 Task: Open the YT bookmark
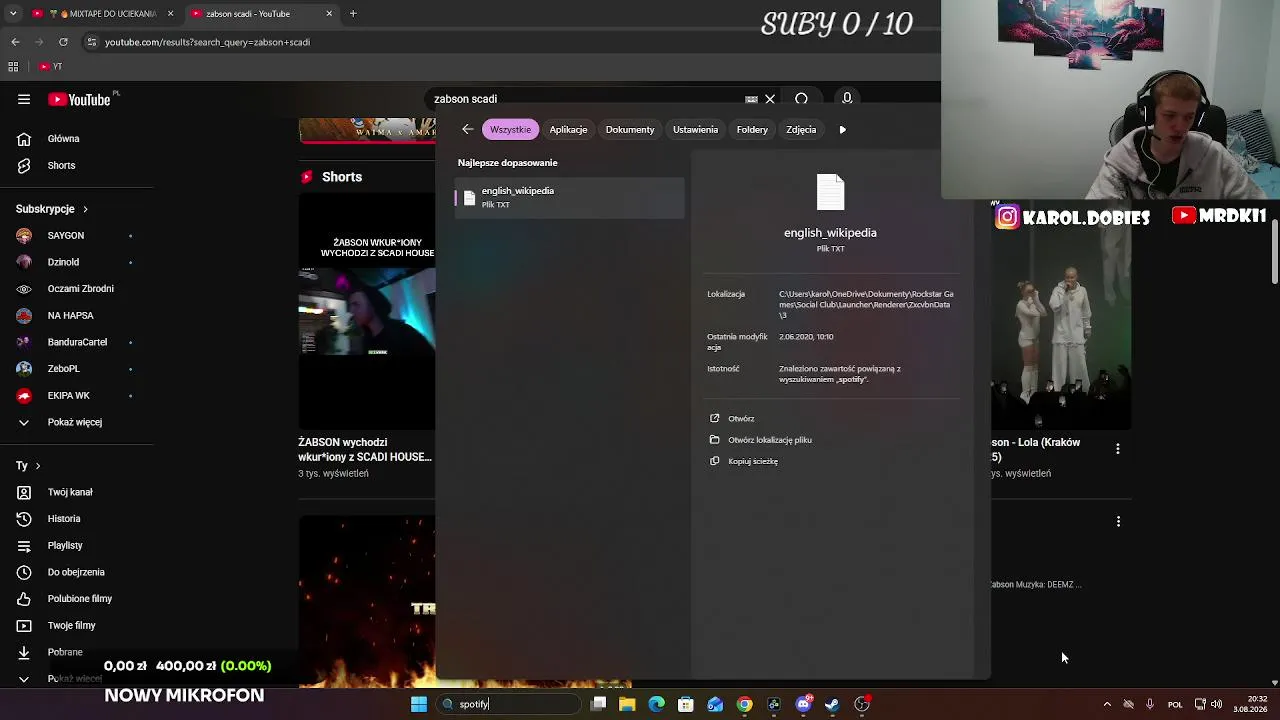point(51,67)
